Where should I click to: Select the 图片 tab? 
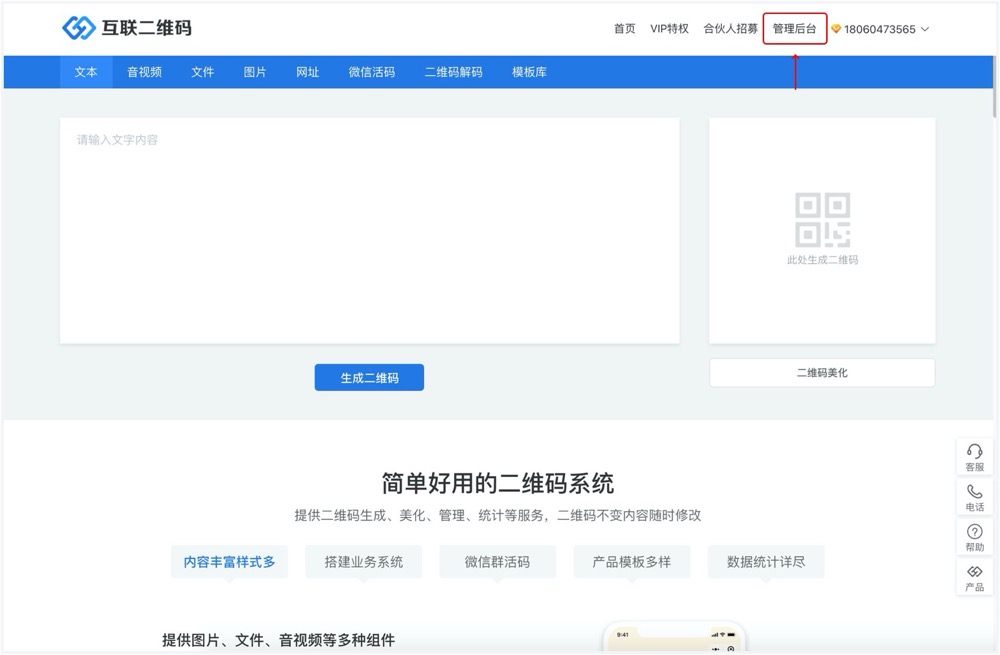255,72
